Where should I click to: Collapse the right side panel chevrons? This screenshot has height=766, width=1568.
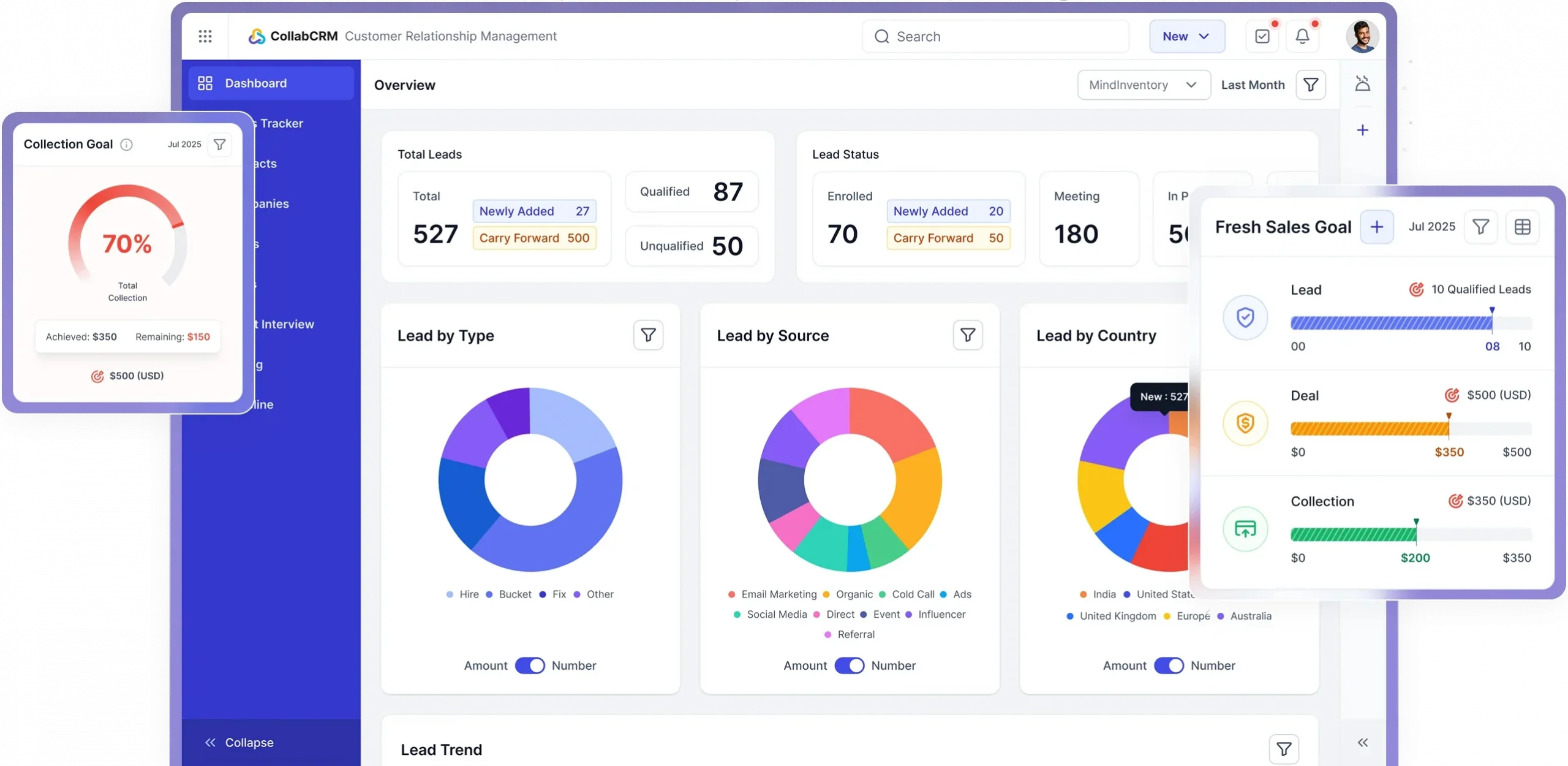pos(1362,743)
